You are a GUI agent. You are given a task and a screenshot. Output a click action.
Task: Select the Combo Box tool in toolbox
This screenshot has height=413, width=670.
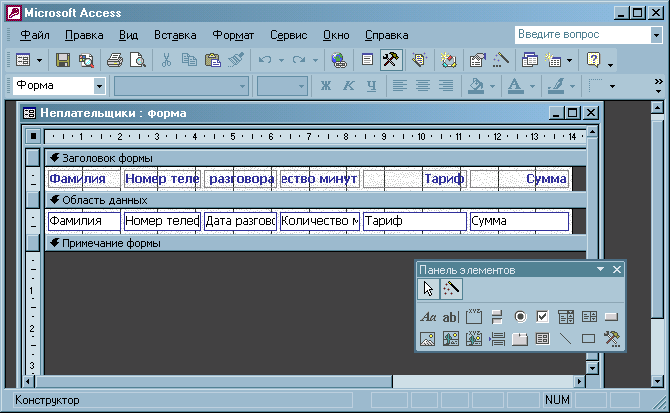click(566, 317)
